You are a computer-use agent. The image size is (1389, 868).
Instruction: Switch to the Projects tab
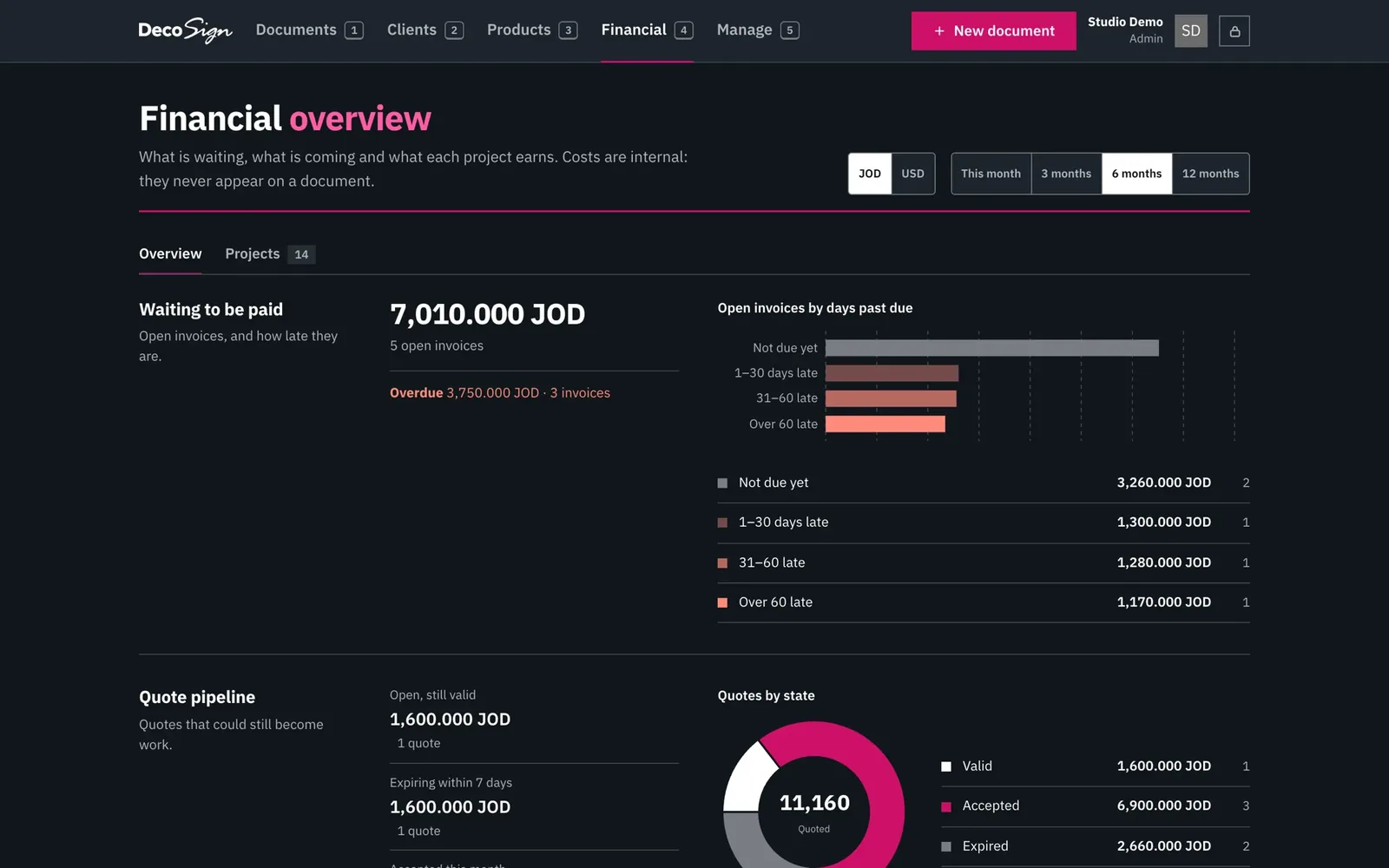tap(269, 253)
